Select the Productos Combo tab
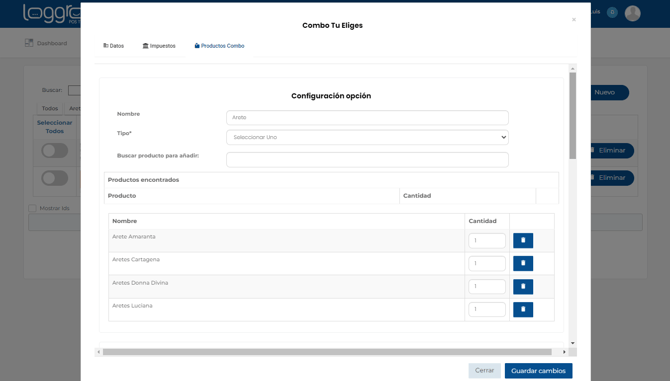 click(x=219, y=46)
